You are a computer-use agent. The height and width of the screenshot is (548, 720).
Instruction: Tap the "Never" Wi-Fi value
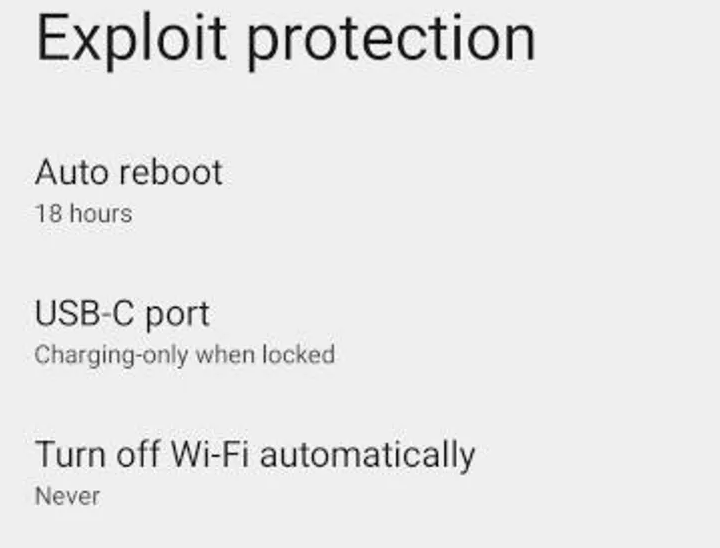(67, 495)
